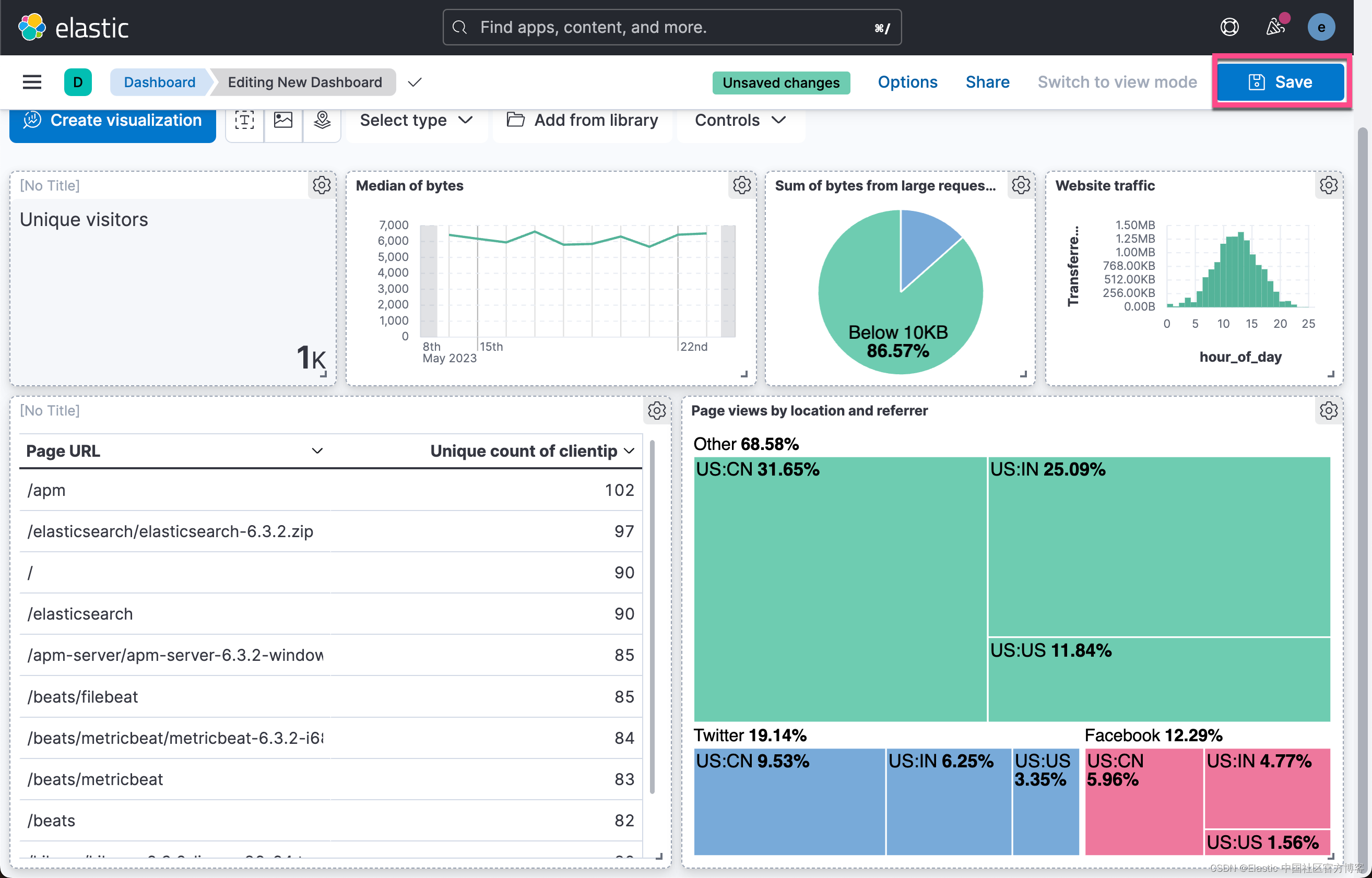Screen dimensions: 1372x878
Task: Expand the Select type dropdown
Action: click(416, 120)
